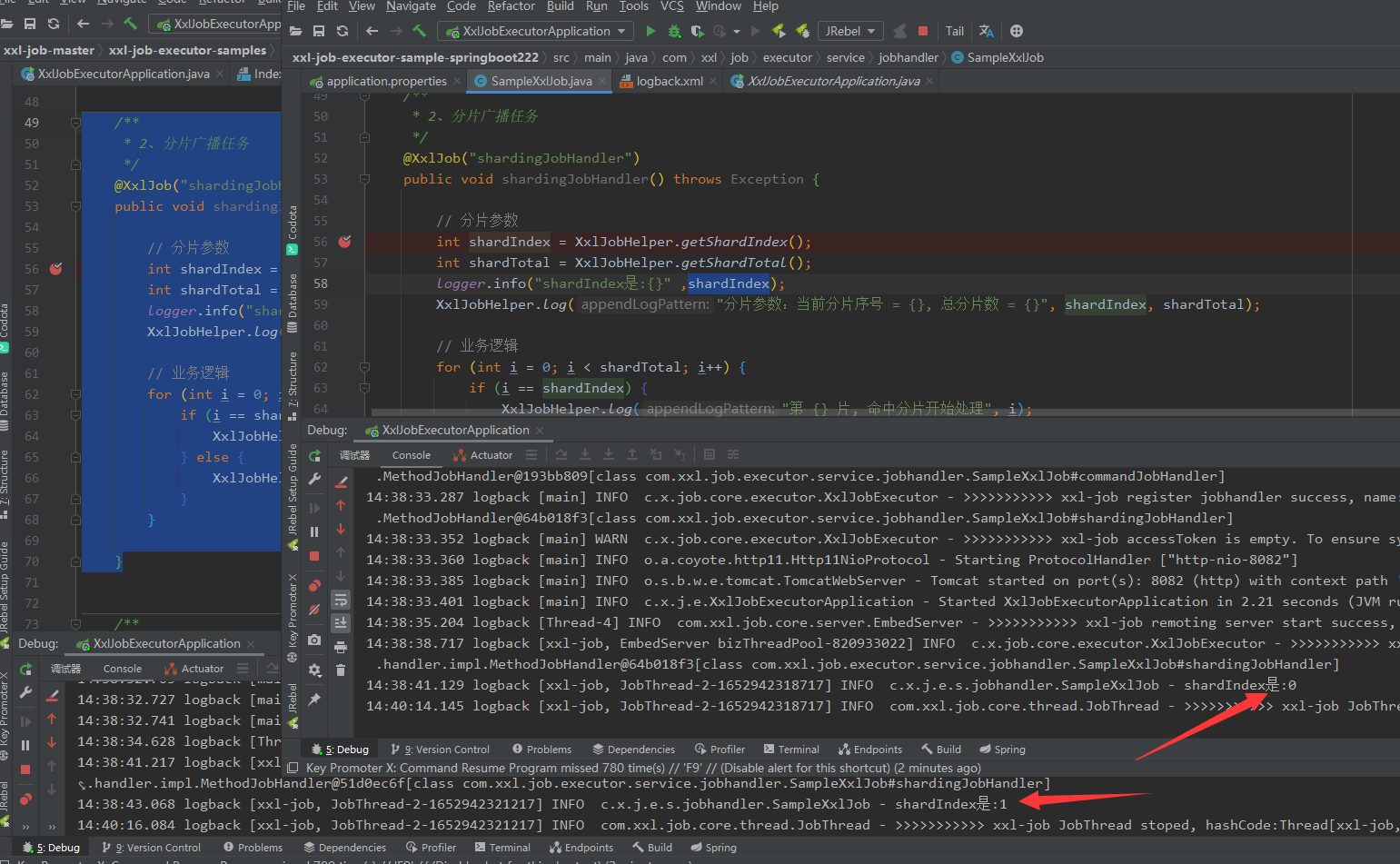Stop the session with the front Debug panel red square
Viewport: 1400px width, 864px height.
(315, 556)
